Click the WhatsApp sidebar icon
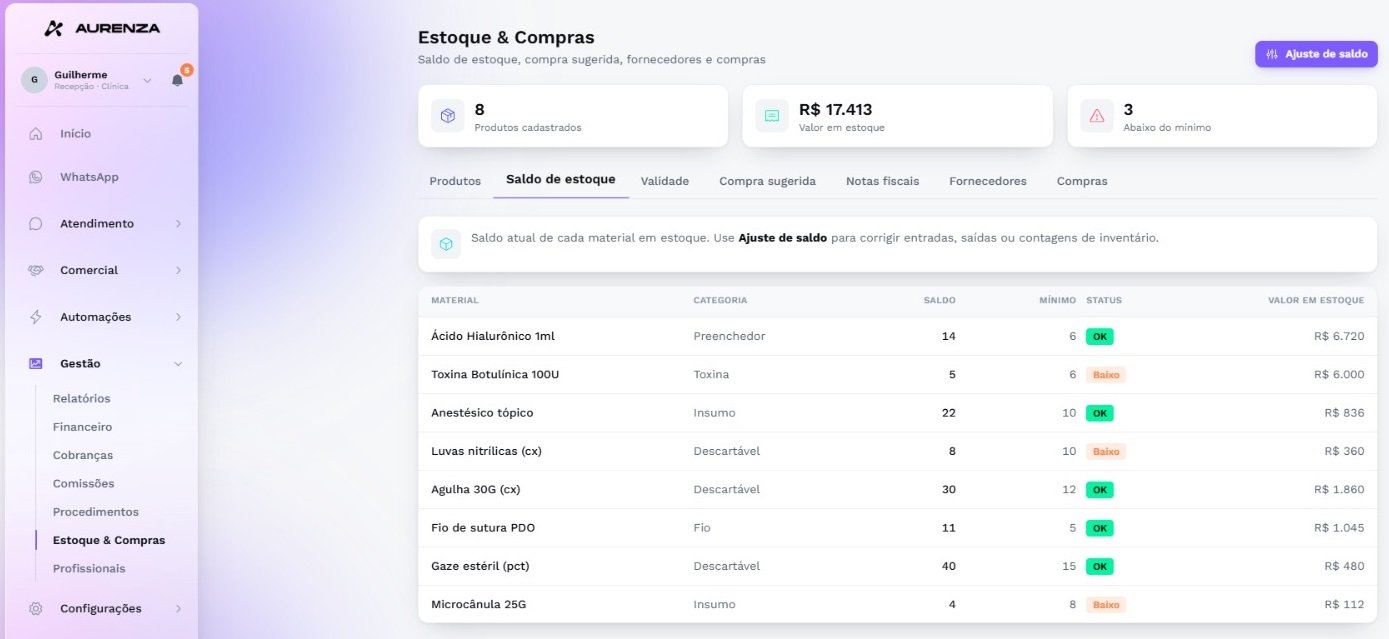The width and height of the screenshot is (1389, 639). tap(36, 177)
